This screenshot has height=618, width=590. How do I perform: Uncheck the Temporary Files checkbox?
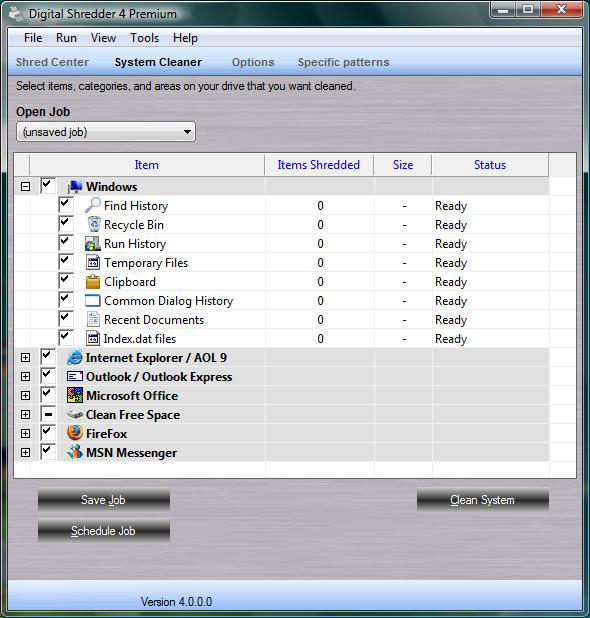pyautogui.click(x=65, y=261)
